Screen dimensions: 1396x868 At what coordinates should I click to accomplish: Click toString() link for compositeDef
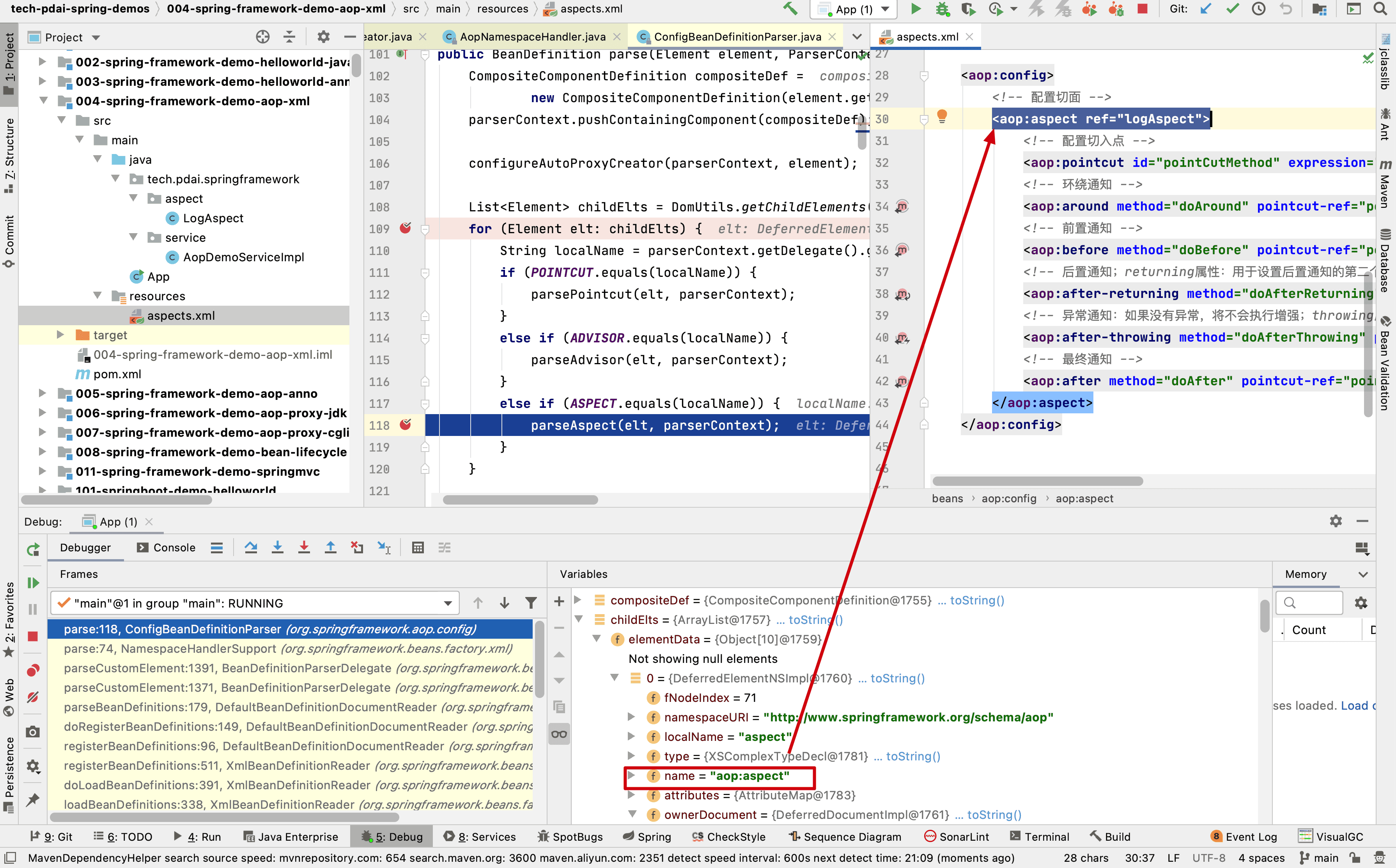coord(977,600)
